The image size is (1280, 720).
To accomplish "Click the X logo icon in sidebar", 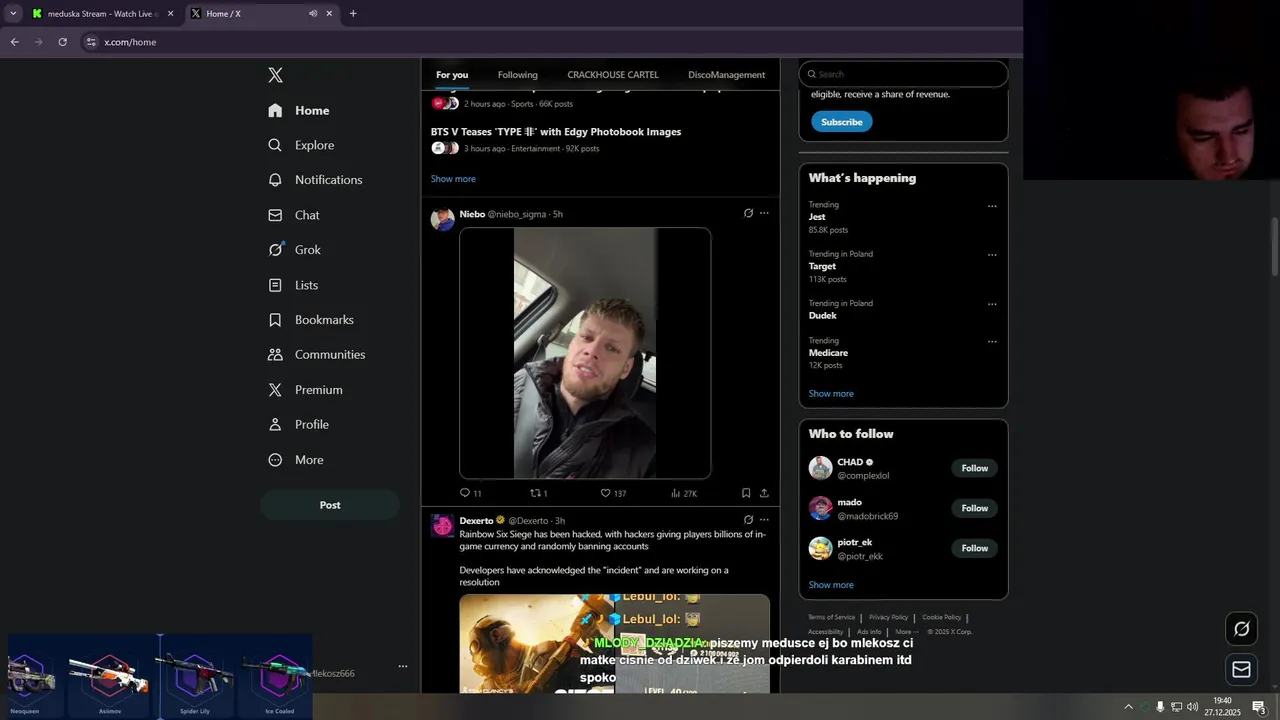I will click(276, 75).
